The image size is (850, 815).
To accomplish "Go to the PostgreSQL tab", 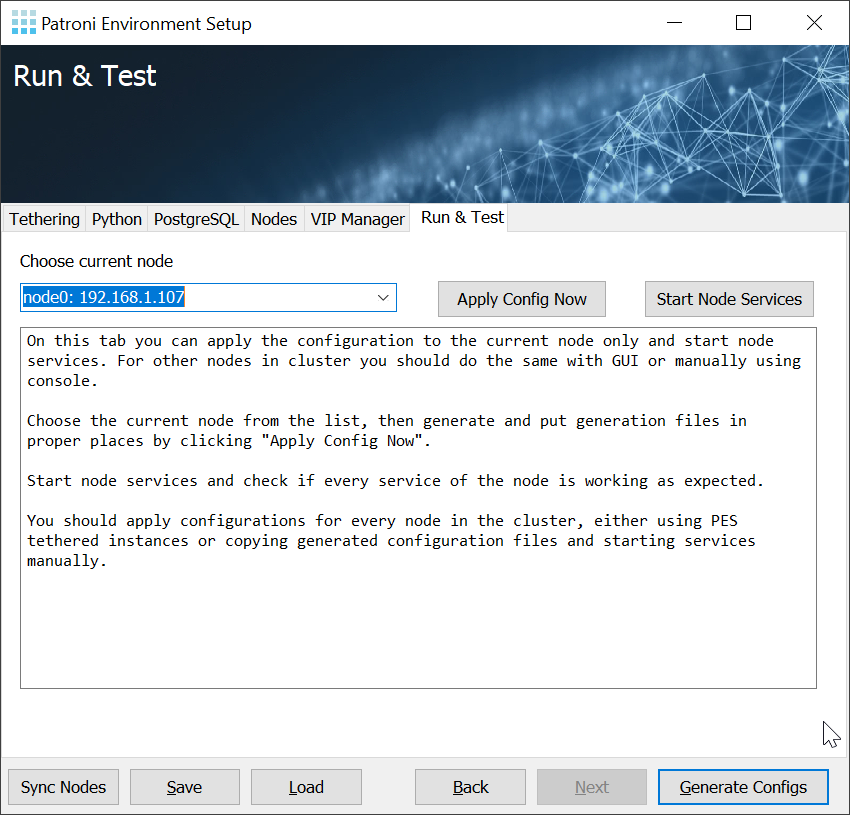I will tap(196, 219).
